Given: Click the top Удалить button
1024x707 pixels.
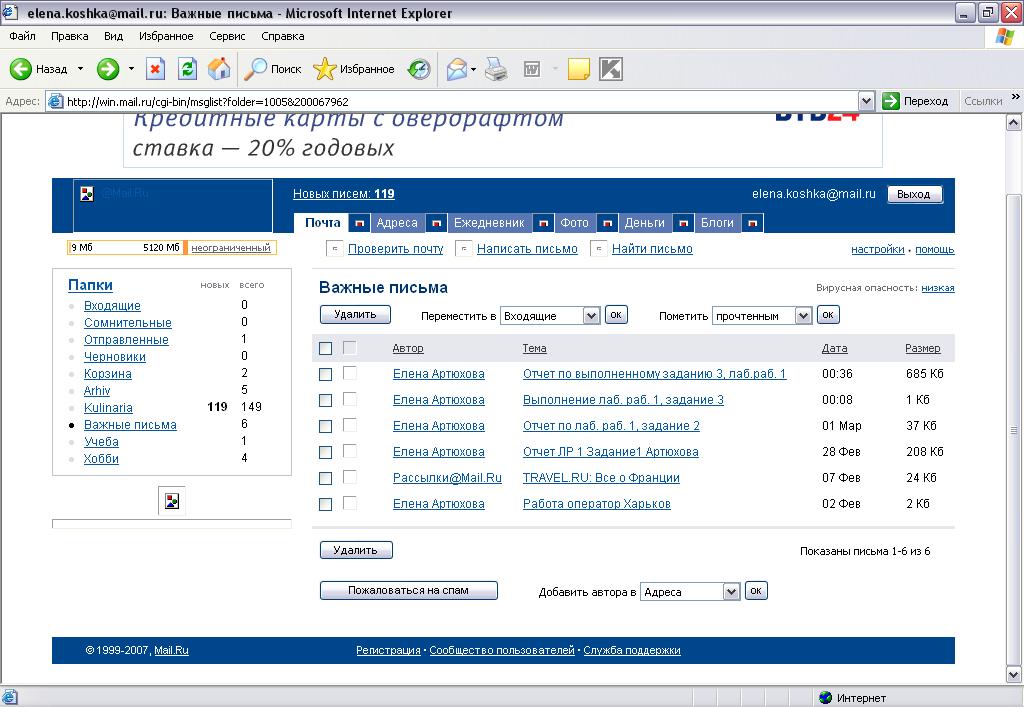Looking at the screenshot, I should 355,315.
